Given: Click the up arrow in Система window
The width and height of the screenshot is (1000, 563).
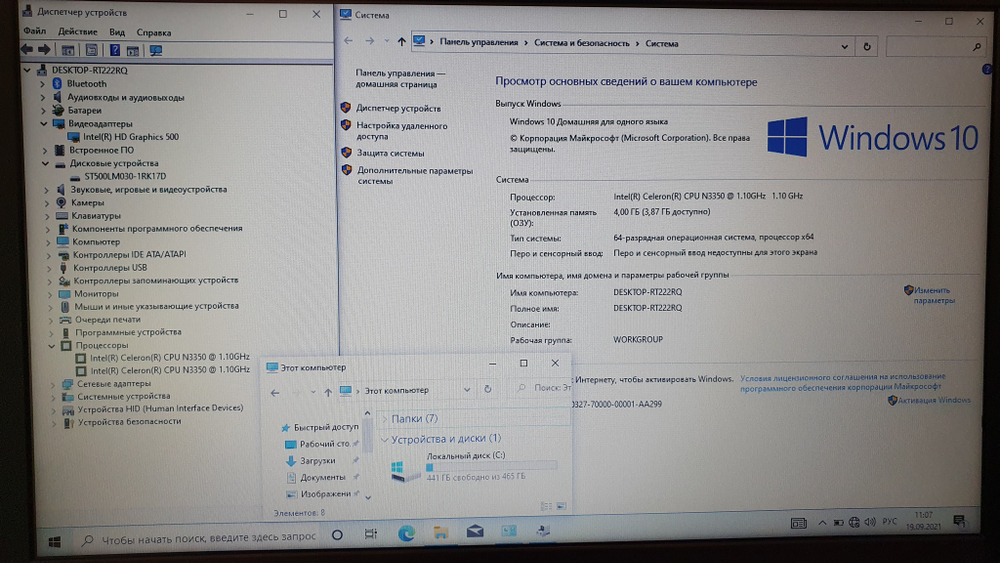Looking at the screenshot, I should [x=401, y=41].
